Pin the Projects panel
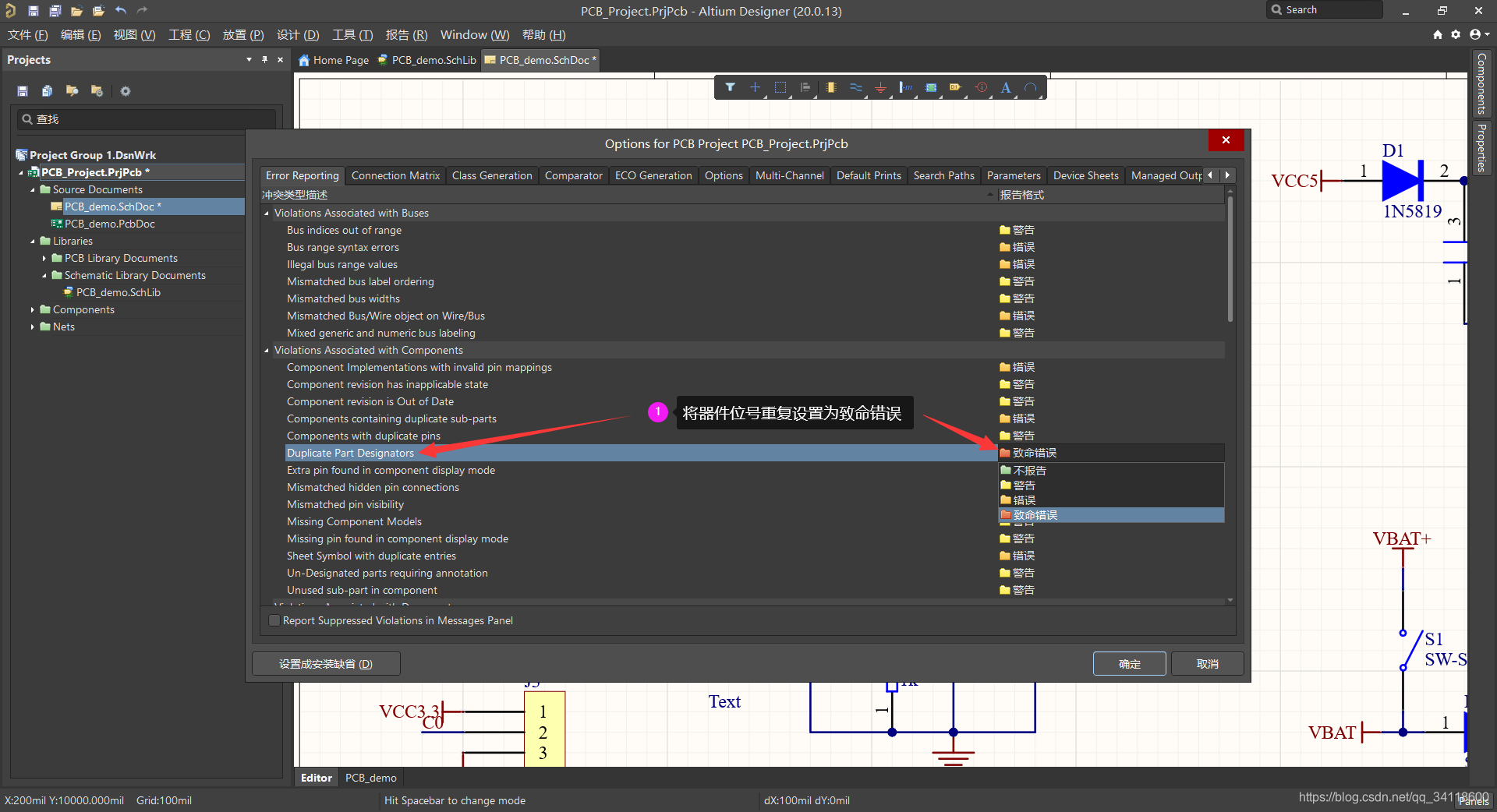 (264, 59)
